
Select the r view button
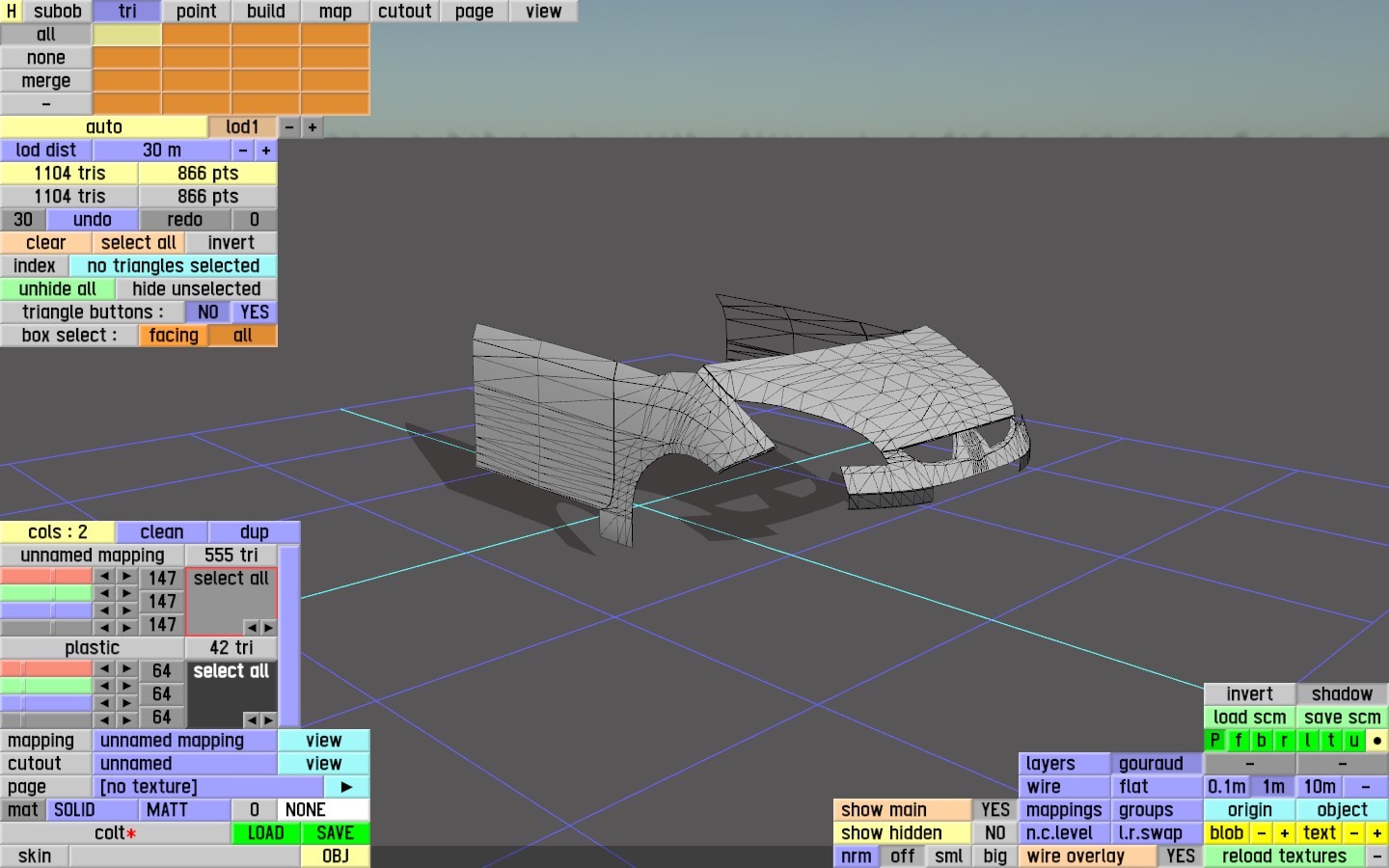pyautogui.click(x=1285, y=741)
